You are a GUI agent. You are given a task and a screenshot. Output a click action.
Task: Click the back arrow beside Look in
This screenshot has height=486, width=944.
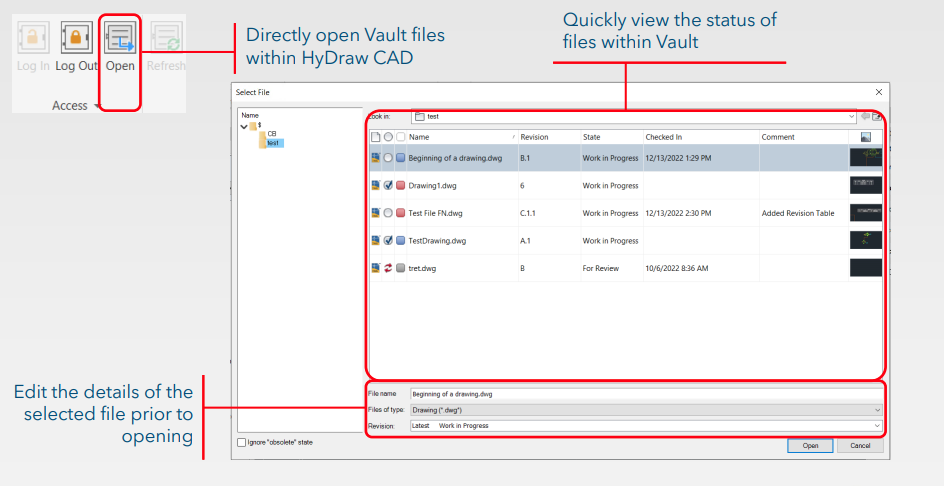tap(866, 116)
